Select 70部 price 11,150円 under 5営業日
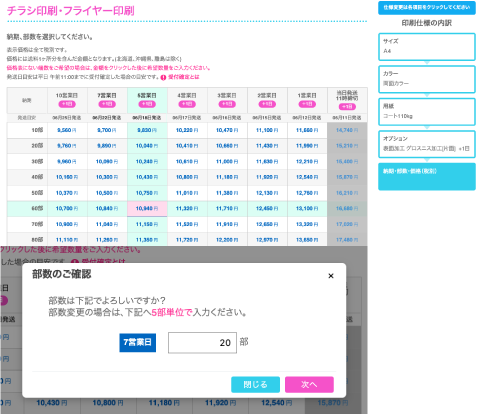This screenshot has width=480, height=414. (147, 224)
